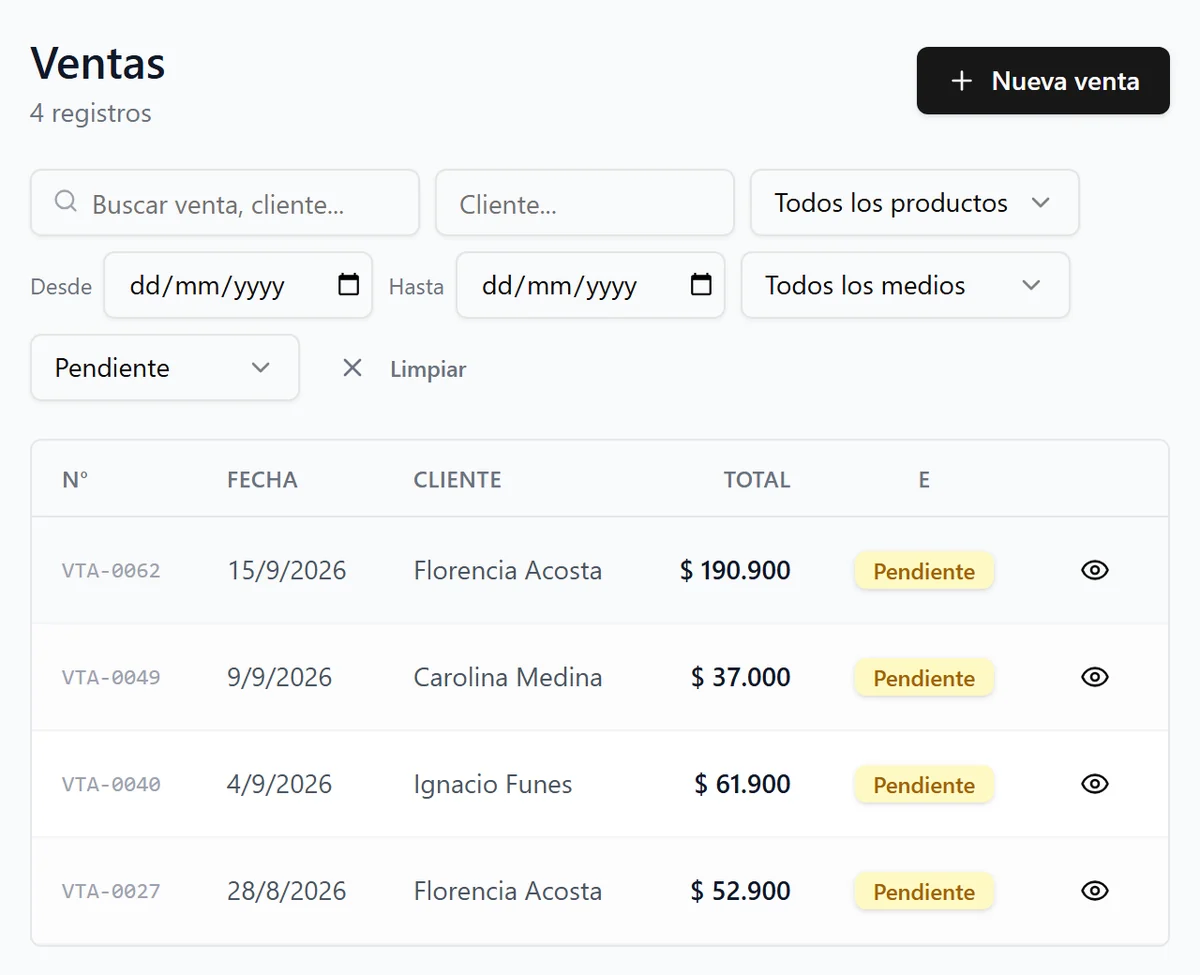Click client Carolina Medina
Image resolution: width=1200 pixels, height=975 pixels.
[508, 677]
